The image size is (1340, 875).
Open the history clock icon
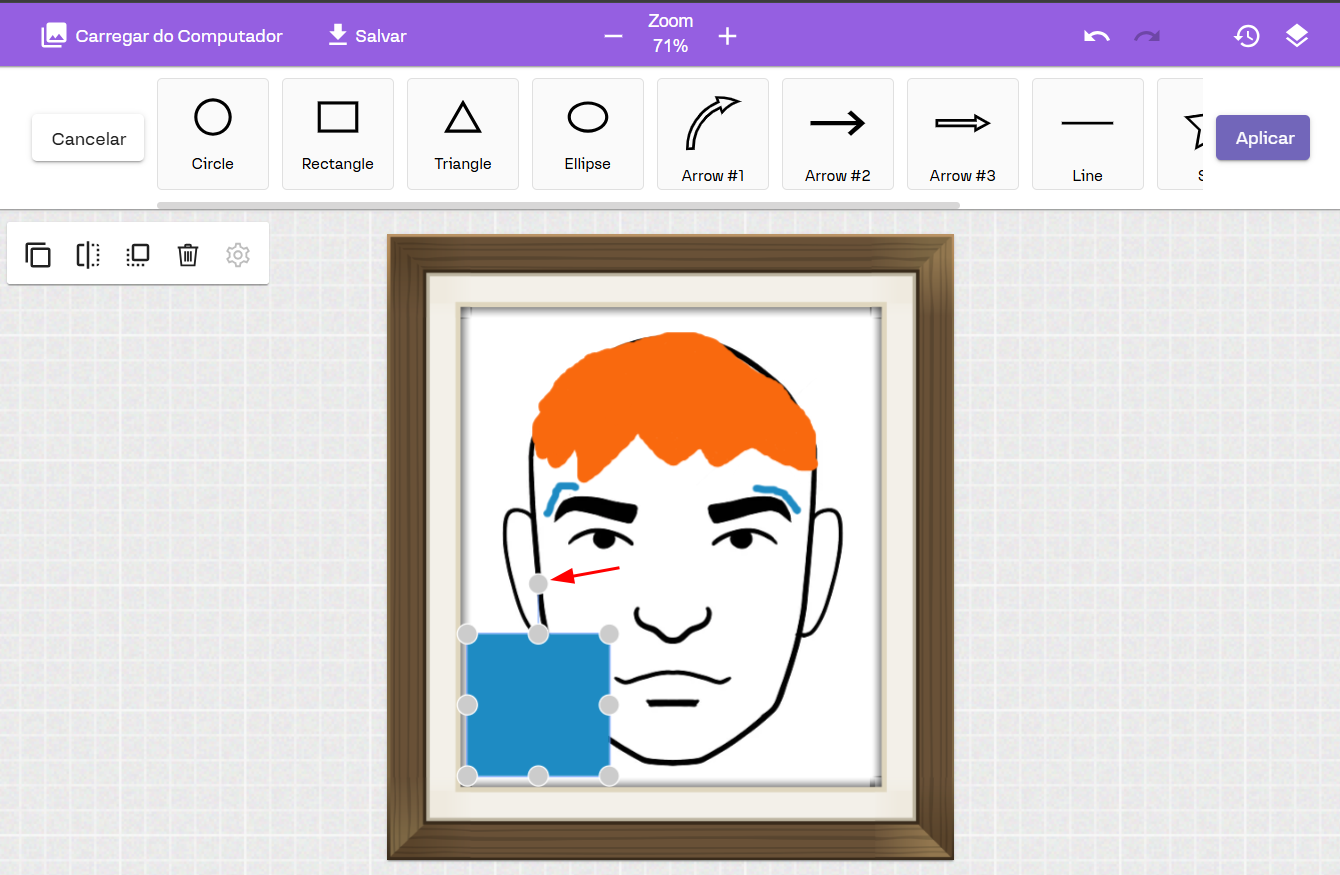coord(1246,37)
